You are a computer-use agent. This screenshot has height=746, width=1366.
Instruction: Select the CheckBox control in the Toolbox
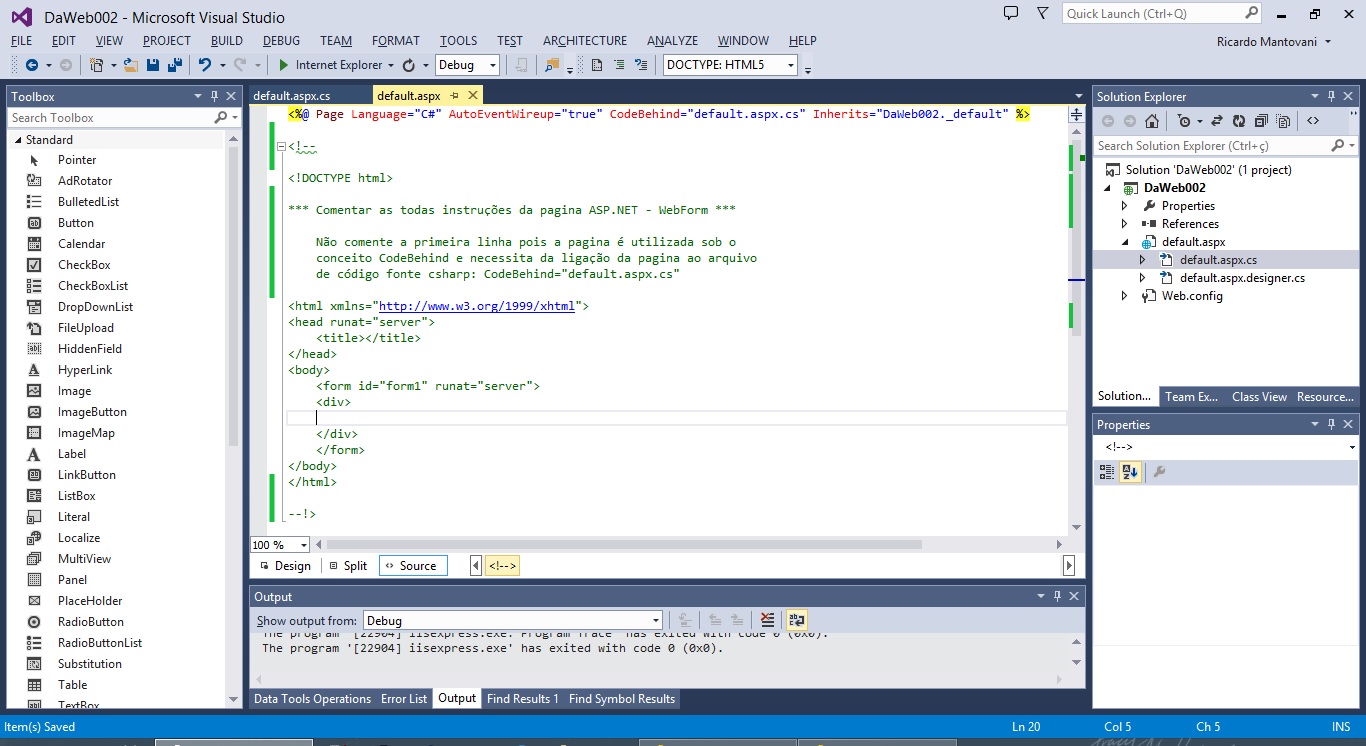pos(84,265)
